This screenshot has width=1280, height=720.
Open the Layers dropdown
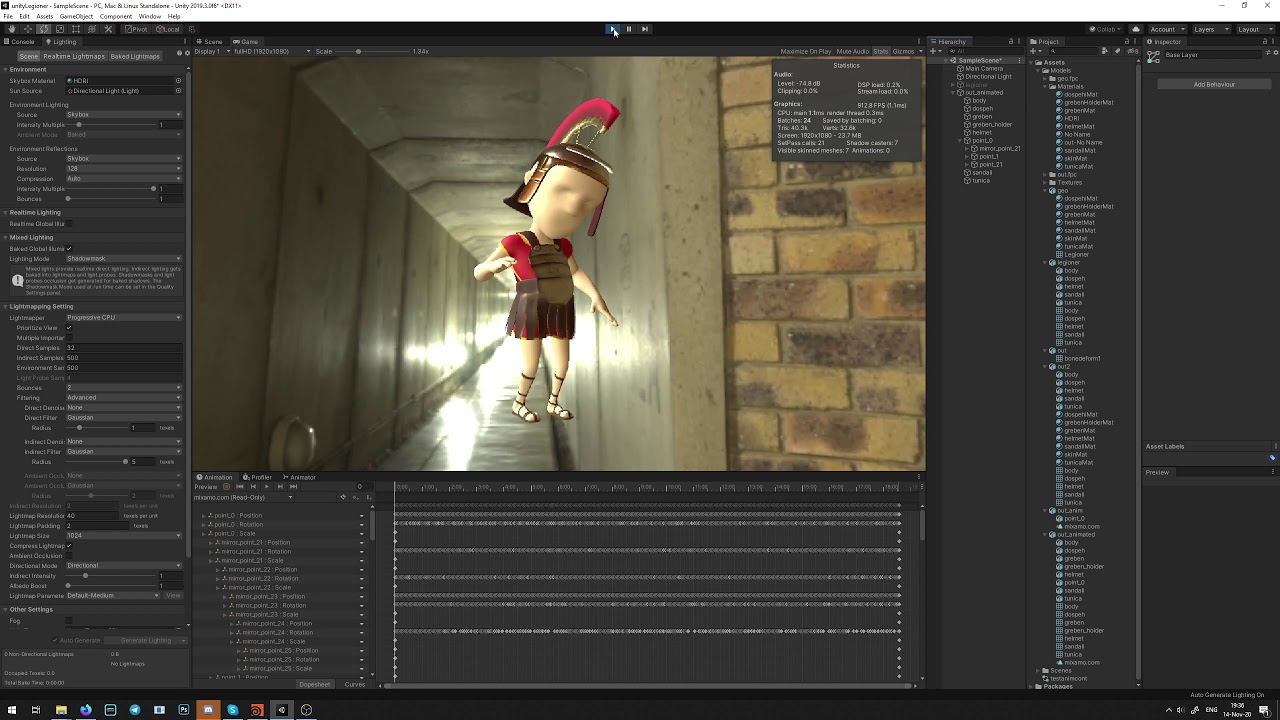tap(1211, 29)
